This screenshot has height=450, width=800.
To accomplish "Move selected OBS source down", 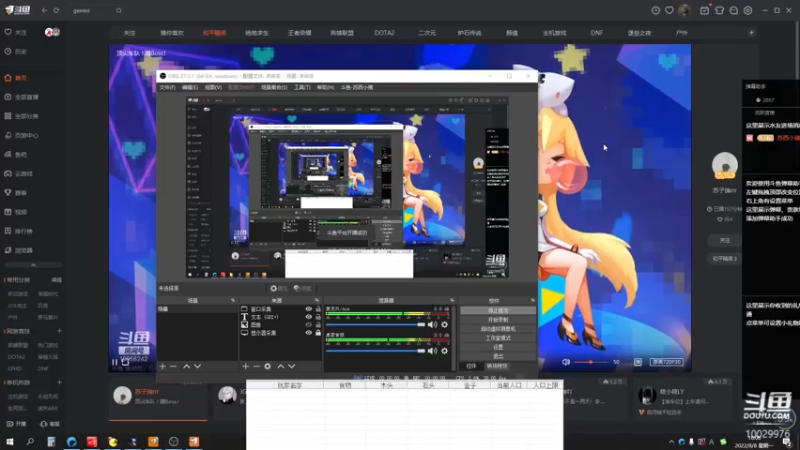I will (292, 366).
